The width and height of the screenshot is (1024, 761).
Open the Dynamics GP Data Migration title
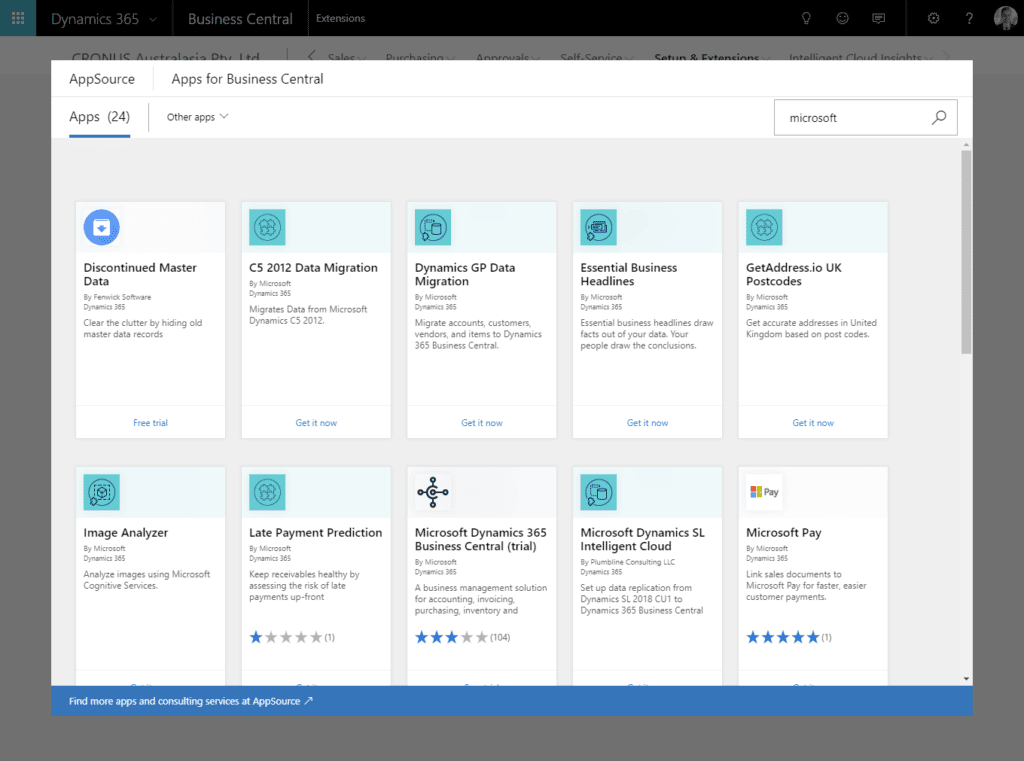[x=464, y=274]
